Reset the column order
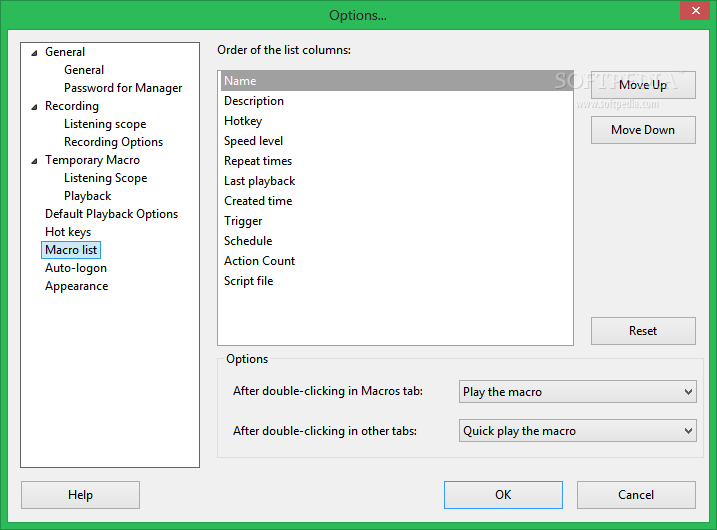This screenshot has height=530, width=717. coord(643,331)
